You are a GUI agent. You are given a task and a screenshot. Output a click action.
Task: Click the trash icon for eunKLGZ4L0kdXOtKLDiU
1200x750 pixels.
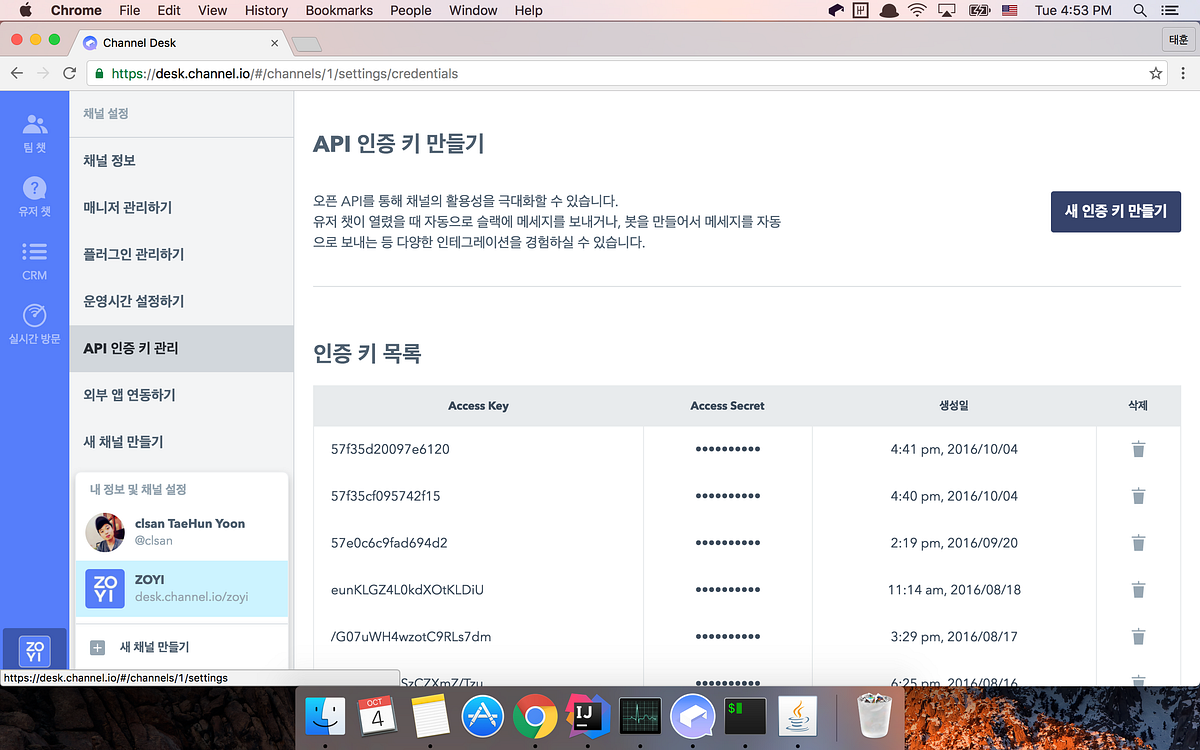[x=1138, y=590]
